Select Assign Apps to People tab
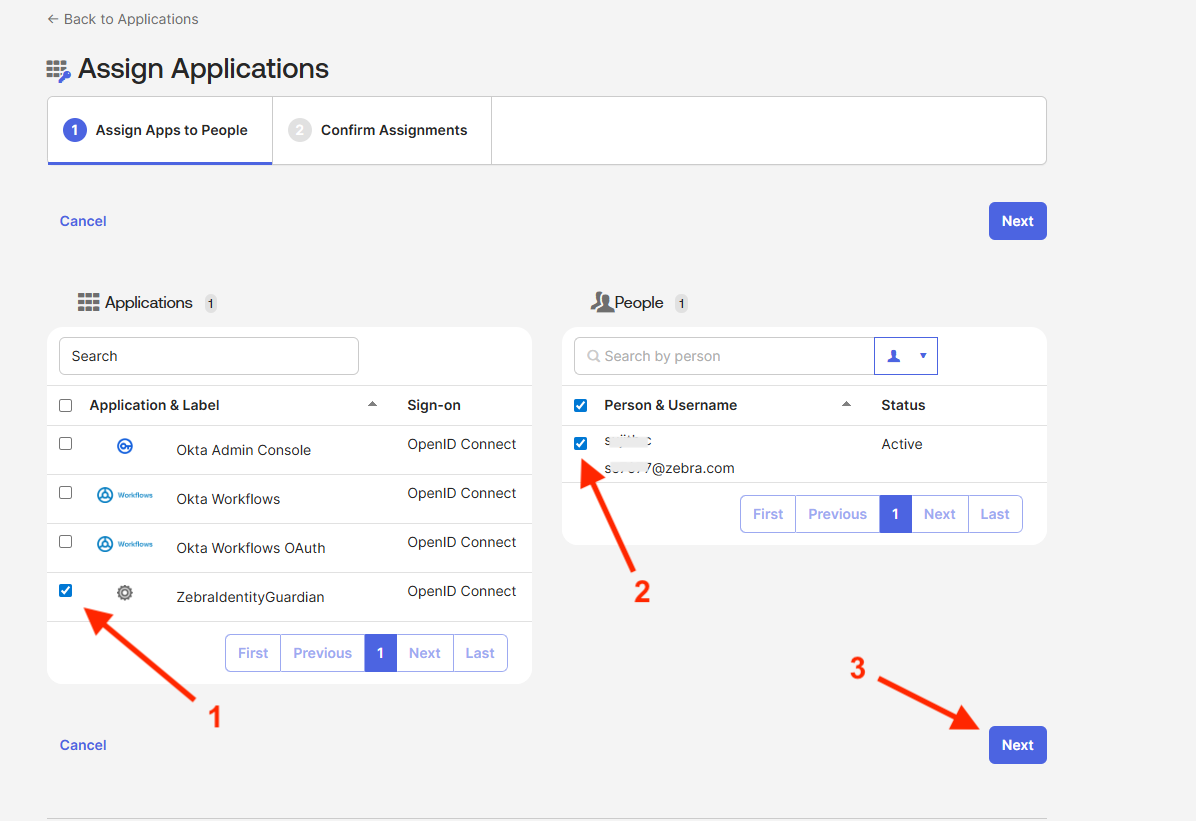The height and width of the screenshot is (821, 1196). [159, 131]
